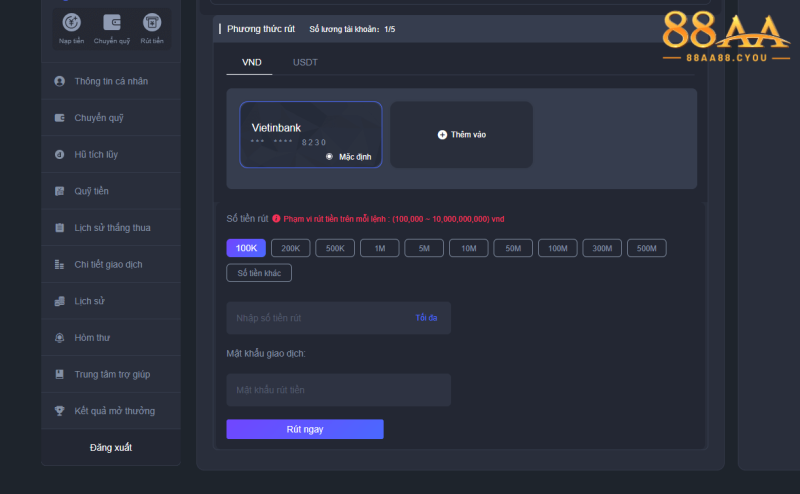Screen dimensions: 800x494
Task: Select the 50M amount button
Action: pyautogui.click(x=513, y=248)
